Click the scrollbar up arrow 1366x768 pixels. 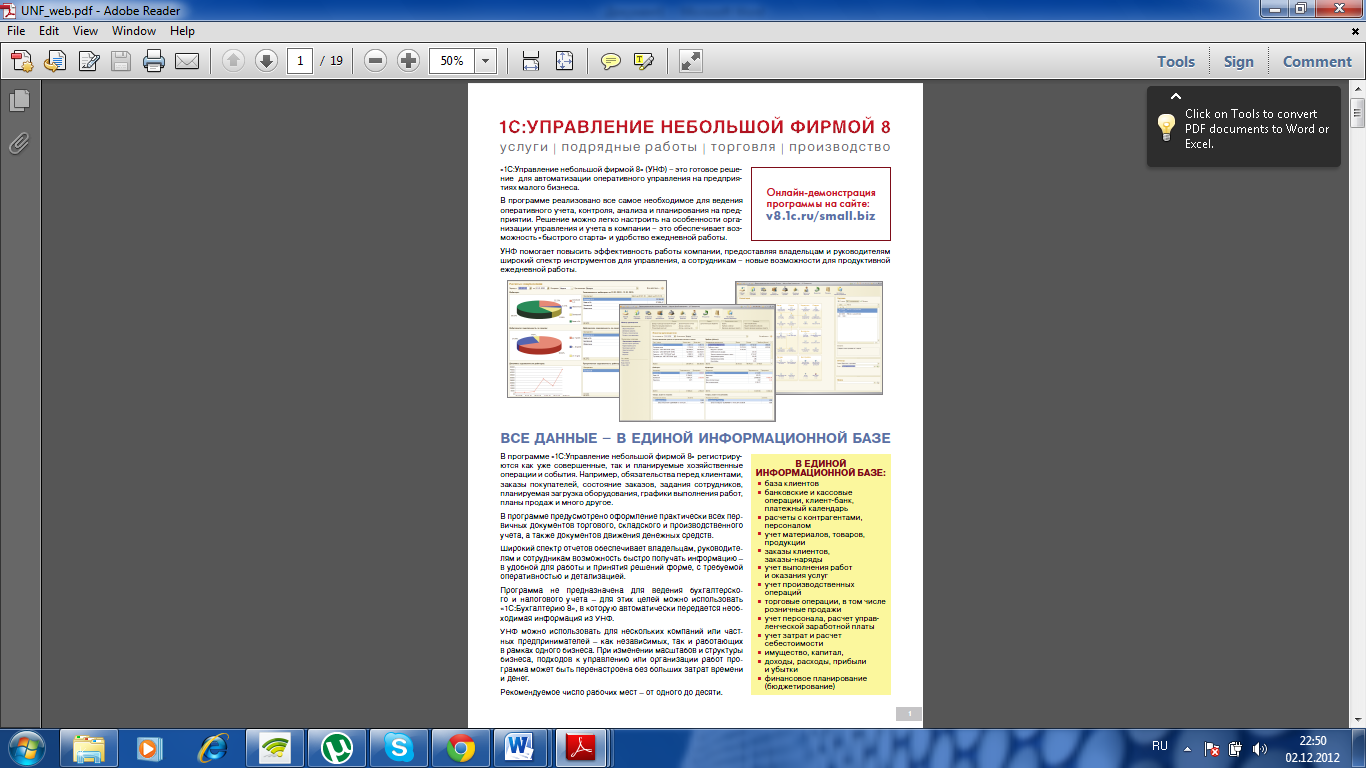[1358, 89]
